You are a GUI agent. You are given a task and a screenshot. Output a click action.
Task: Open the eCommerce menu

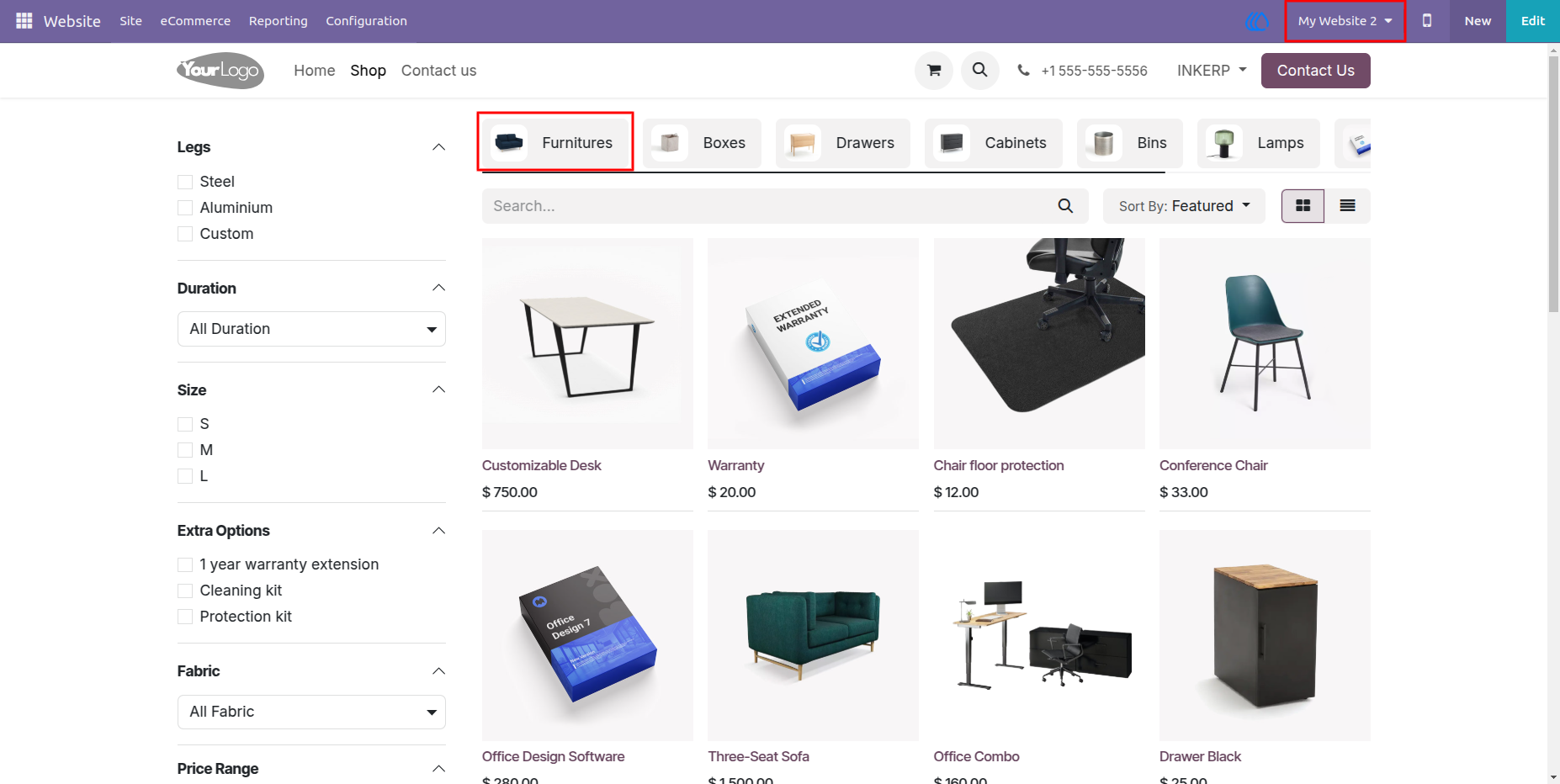[x=195, y=21]
